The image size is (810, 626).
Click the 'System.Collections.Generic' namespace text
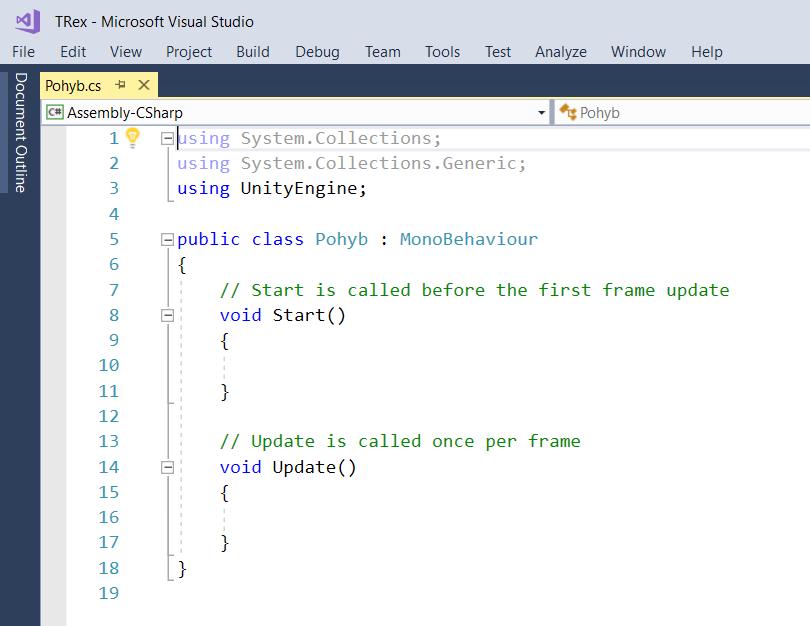click(x=379, y=163)
